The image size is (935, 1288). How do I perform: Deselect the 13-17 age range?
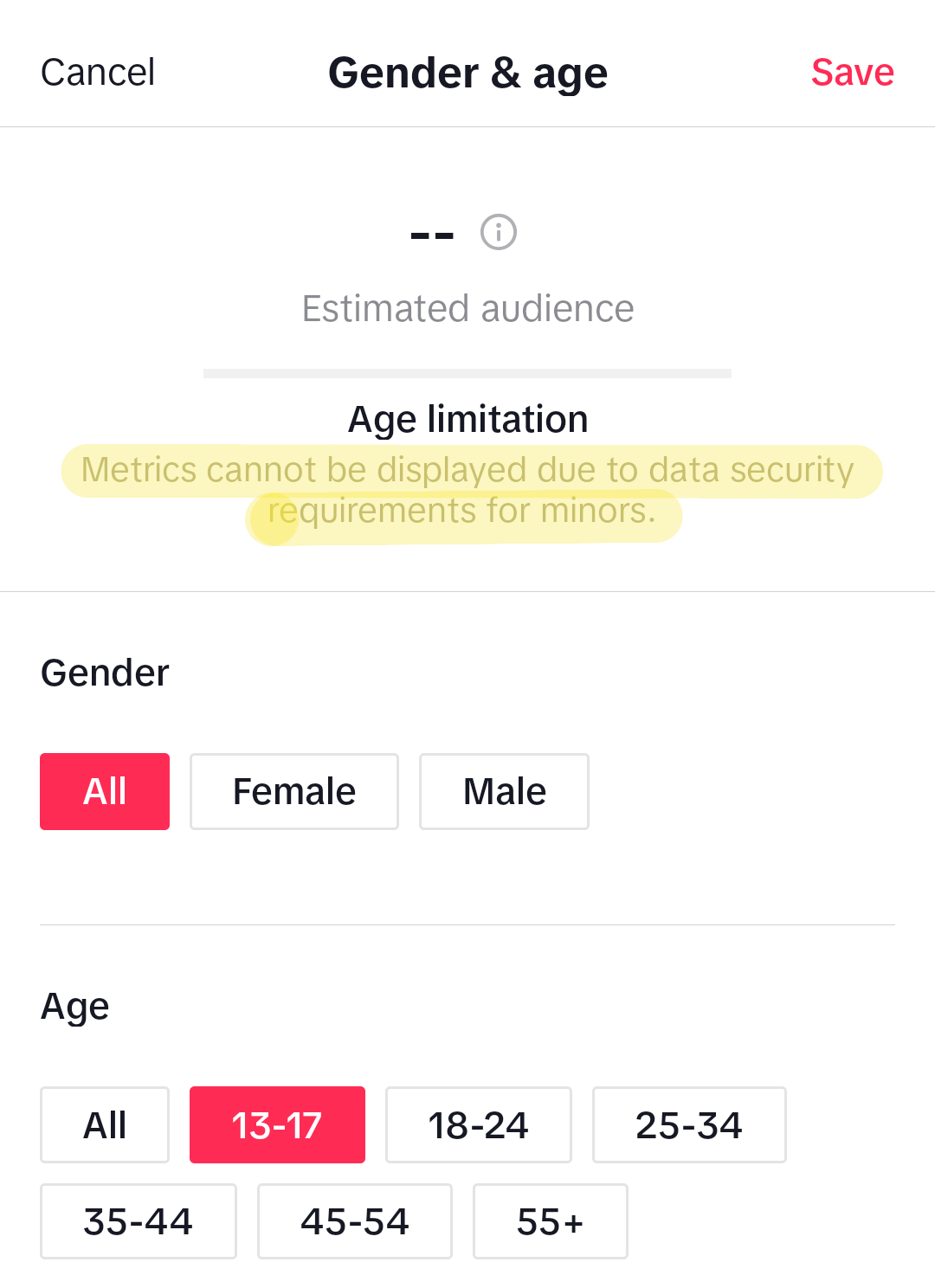(x=277, y=1124)
